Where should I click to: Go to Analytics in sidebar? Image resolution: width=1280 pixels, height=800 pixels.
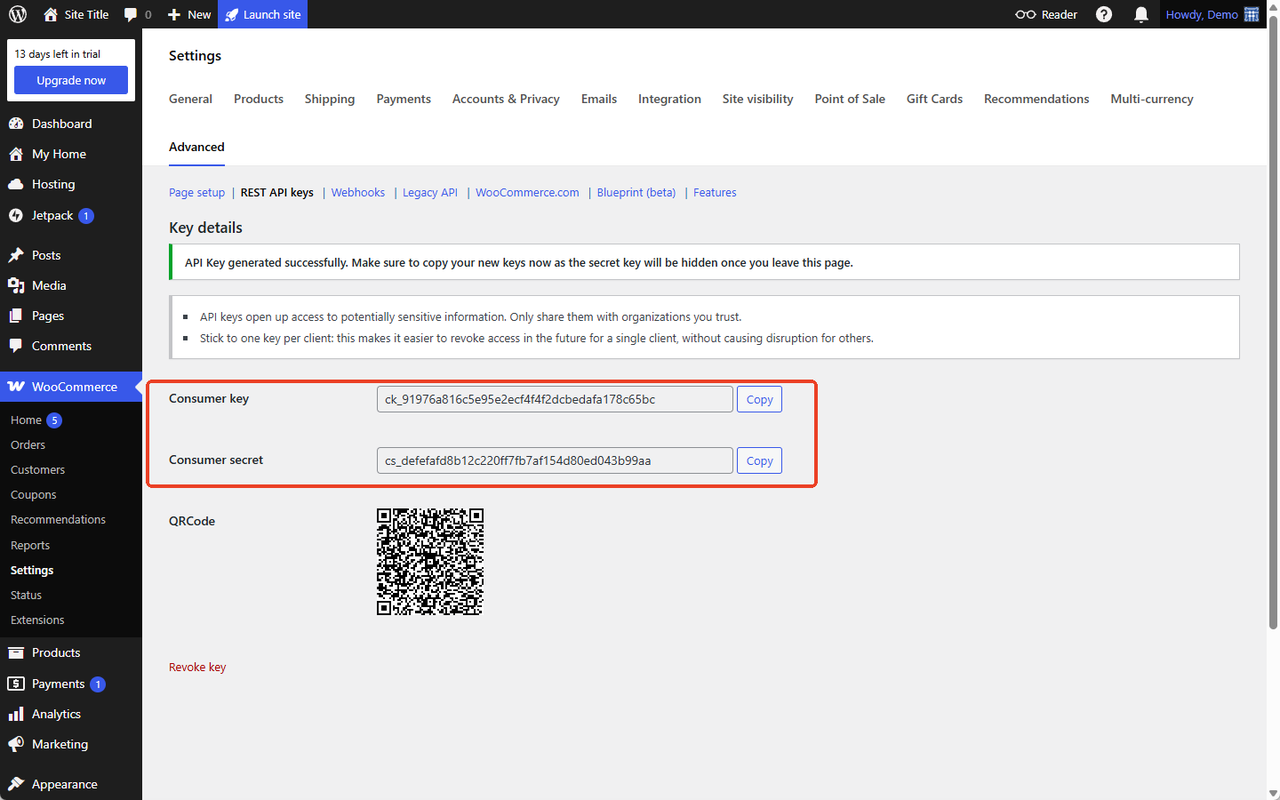pos(56,714)
